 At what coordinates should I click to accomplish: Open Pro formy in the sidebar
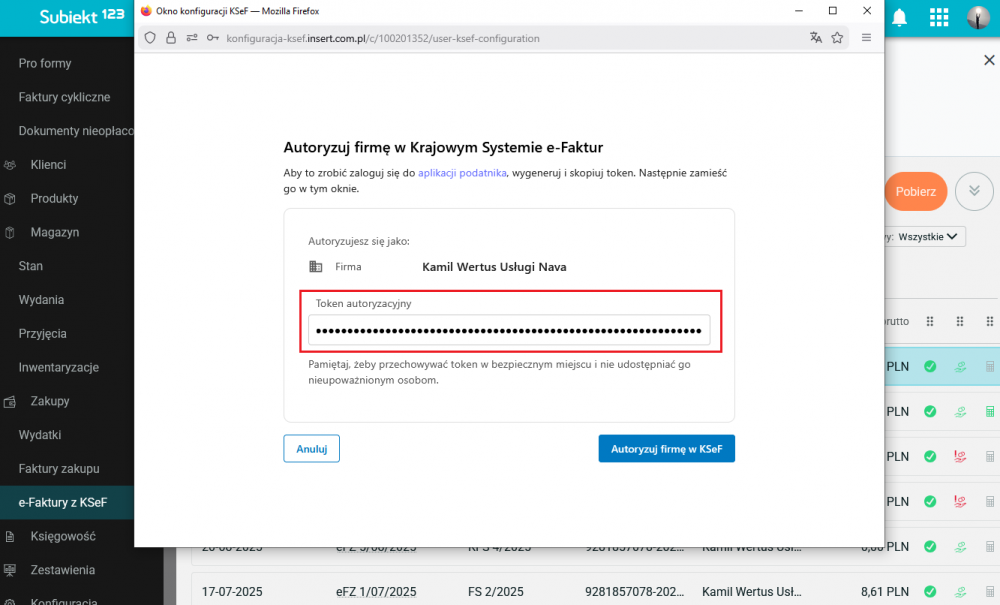45,63
